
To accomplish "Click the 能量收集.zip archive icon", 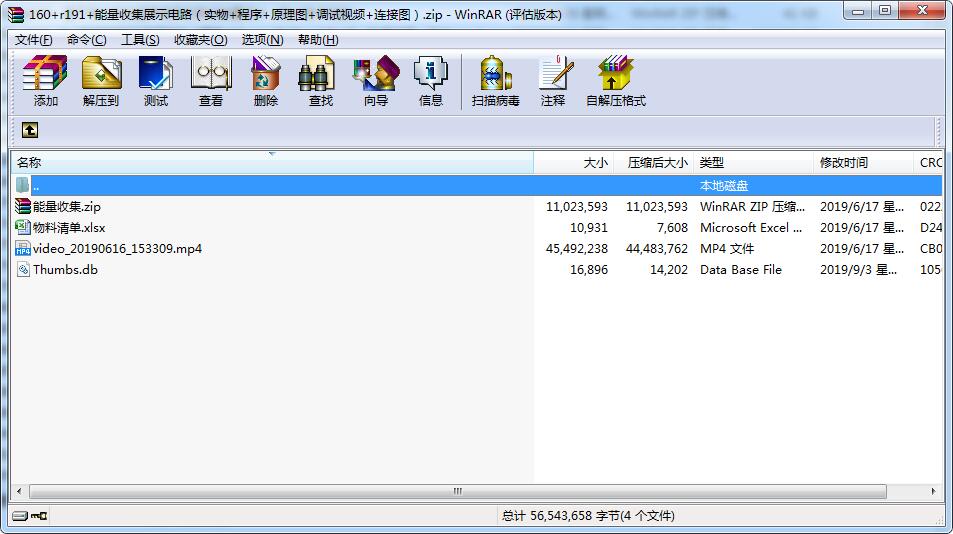I will pyautogui.click(x=22, y=207).
